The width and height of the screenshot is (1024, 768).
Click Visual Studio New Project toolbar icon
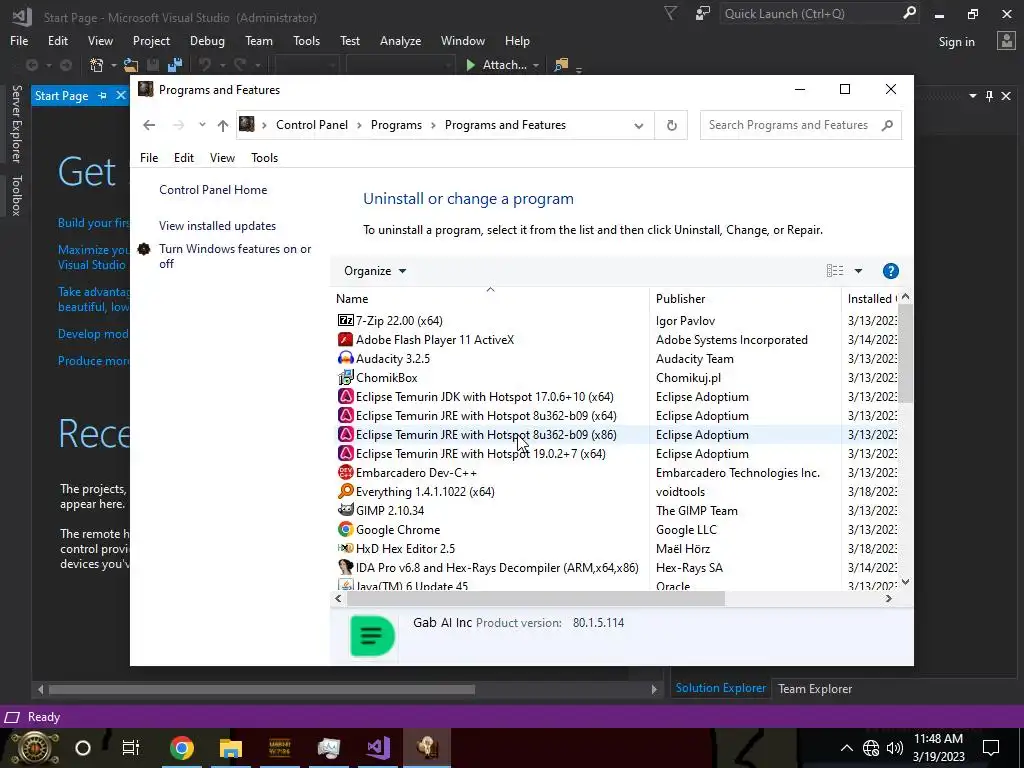(x=97, y=65)
